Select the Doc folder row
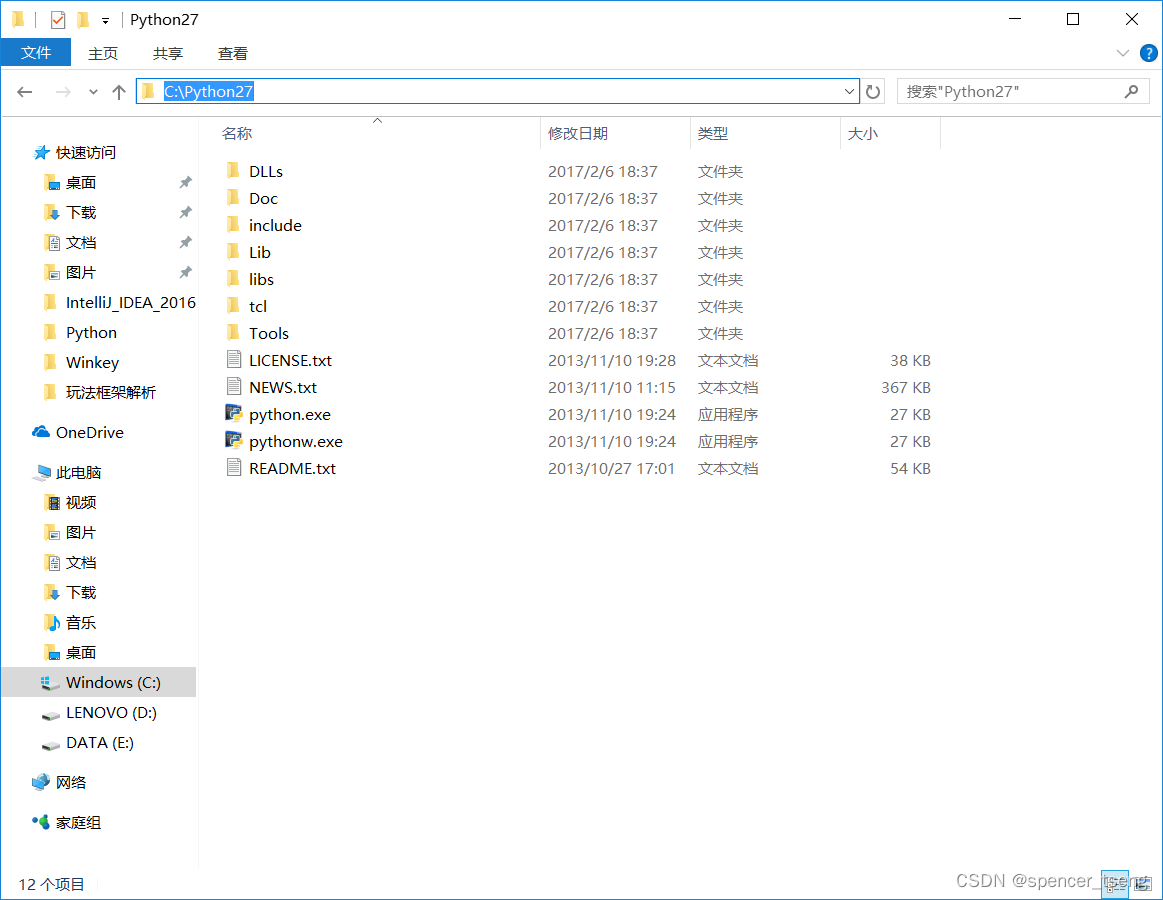Screen dimensions: 1163x900 [579, 198]
